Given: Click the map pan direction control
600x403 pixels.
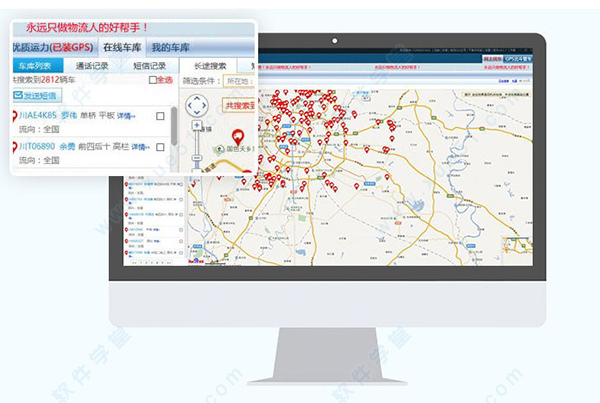Looking at the screenshot, I should coord(197,105).
